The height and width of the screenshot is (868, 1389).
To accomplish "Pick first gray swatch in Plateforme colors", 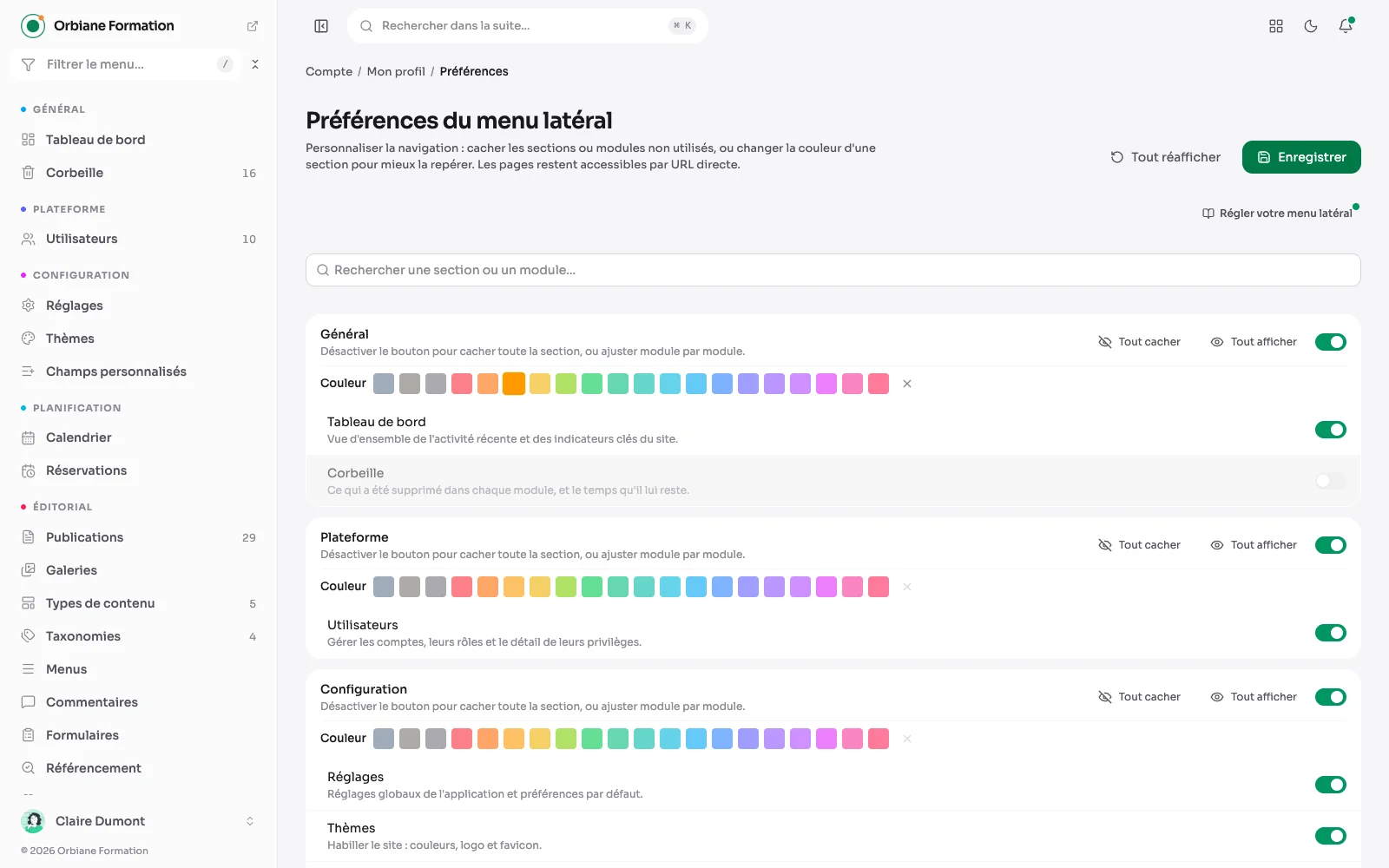I will 384,587.
